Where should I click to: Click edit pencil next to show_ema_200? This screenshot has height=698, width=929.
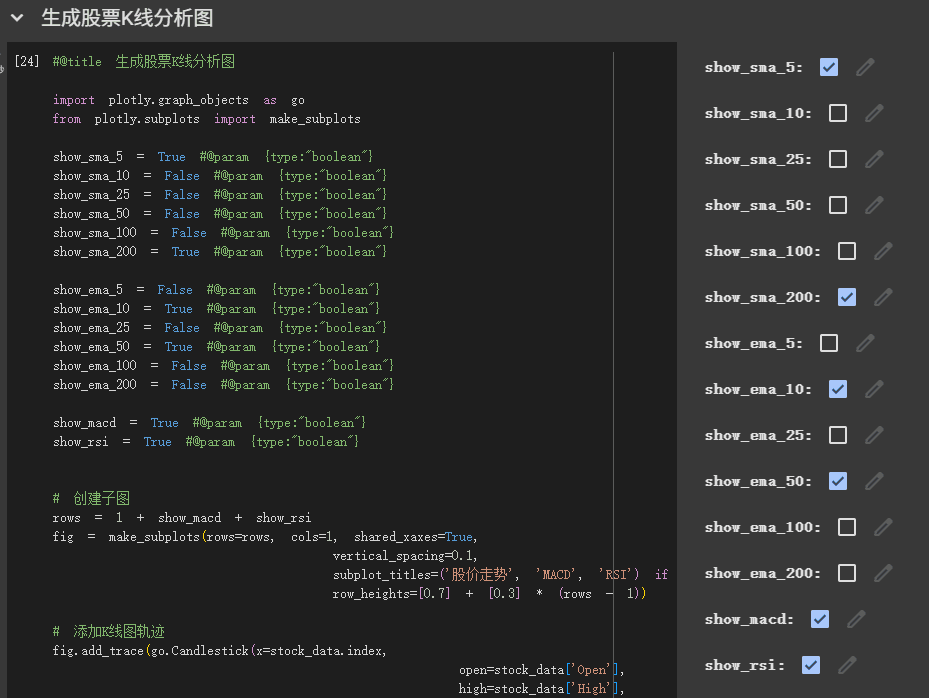click(883, 573)
